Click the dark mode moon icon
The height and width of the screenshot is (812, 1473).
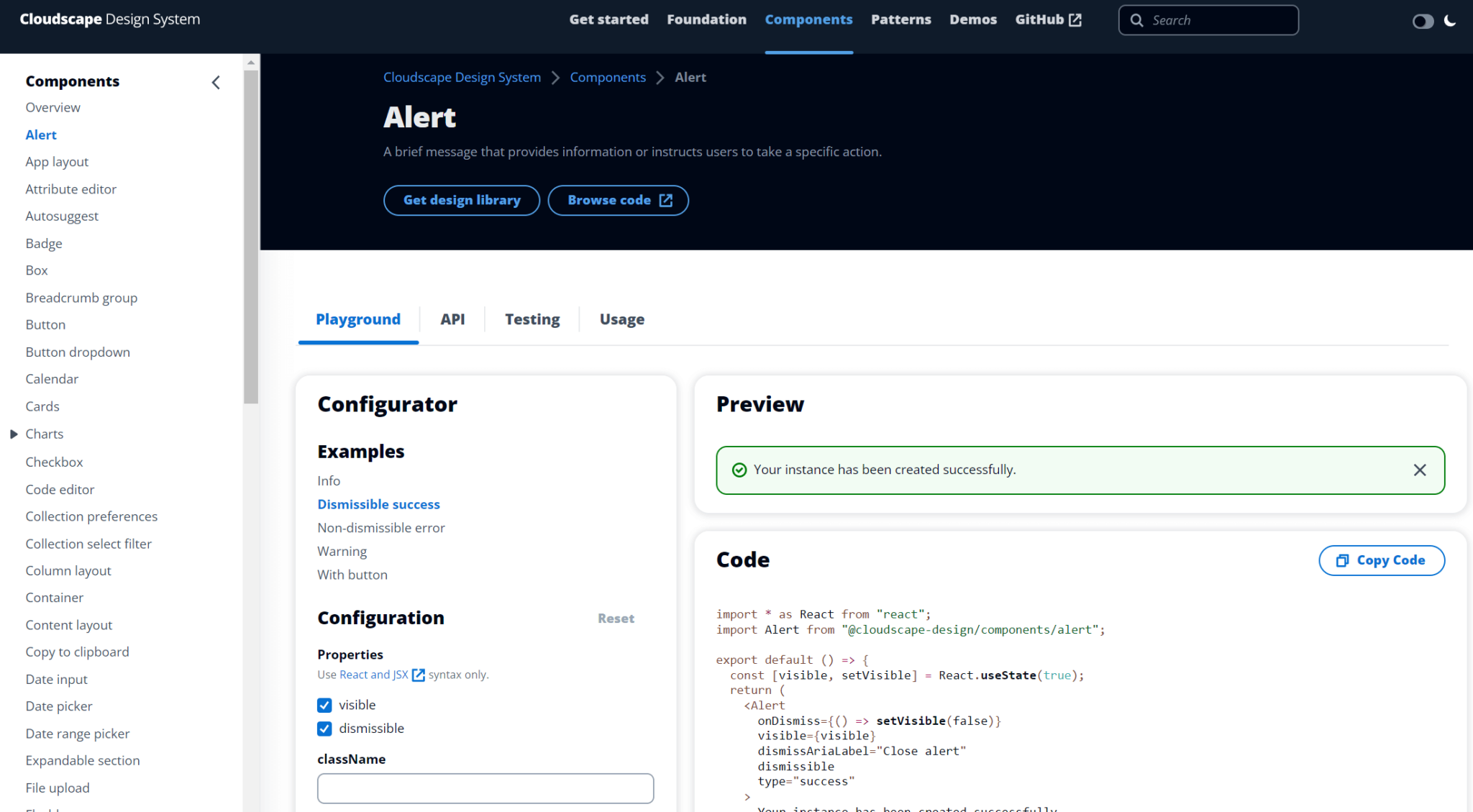(x=1450, y=21)
